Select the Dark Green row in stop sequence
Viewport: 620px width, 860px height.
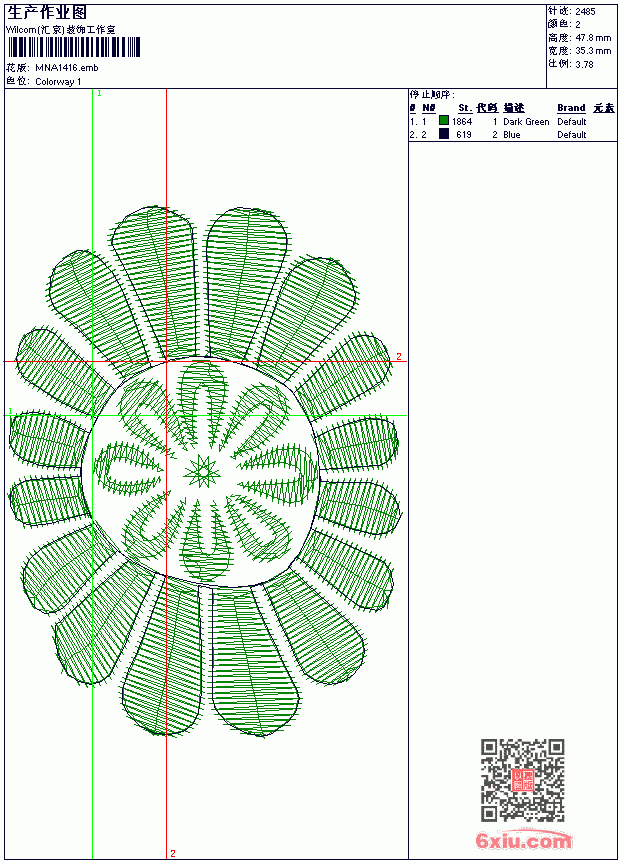[512, 121]
